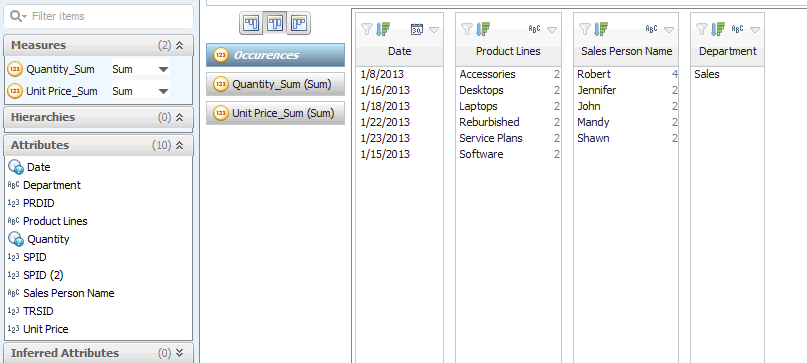Open the dropdown arrow on Date facet
The width and height of the screenshot is (807, 363).
click(434, 30)
